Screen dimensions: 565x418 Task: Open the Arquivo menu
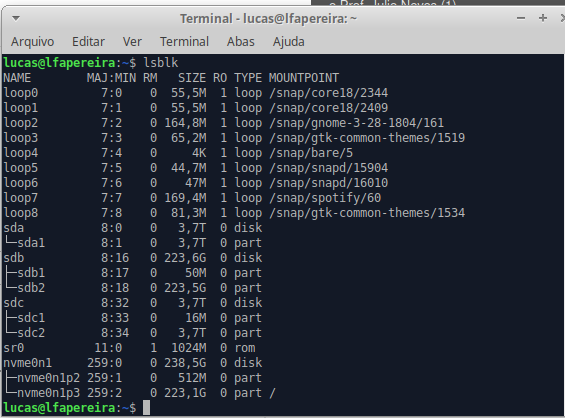[32, 42]
